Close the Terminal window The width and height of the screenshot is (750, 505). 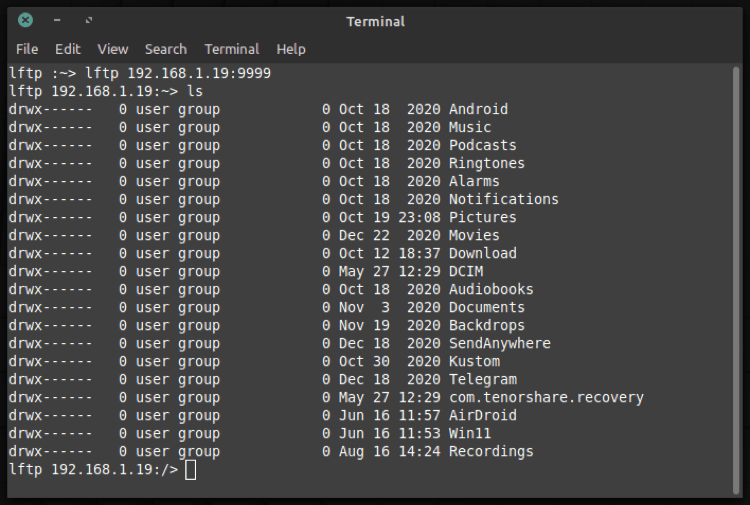click(x=25, y=20)
